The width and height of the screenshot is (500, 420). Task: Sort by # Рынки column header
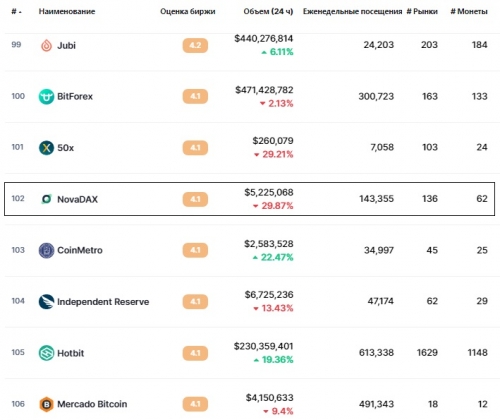click(422, 11)
